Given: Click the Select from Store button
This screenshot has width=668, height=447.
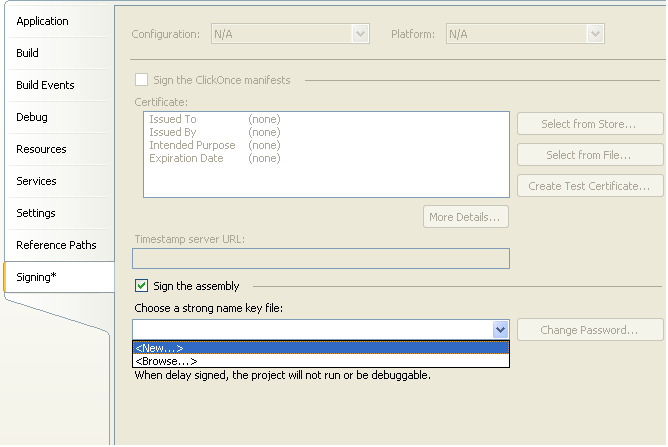Looking at the screenshot, I should (590, 124).
